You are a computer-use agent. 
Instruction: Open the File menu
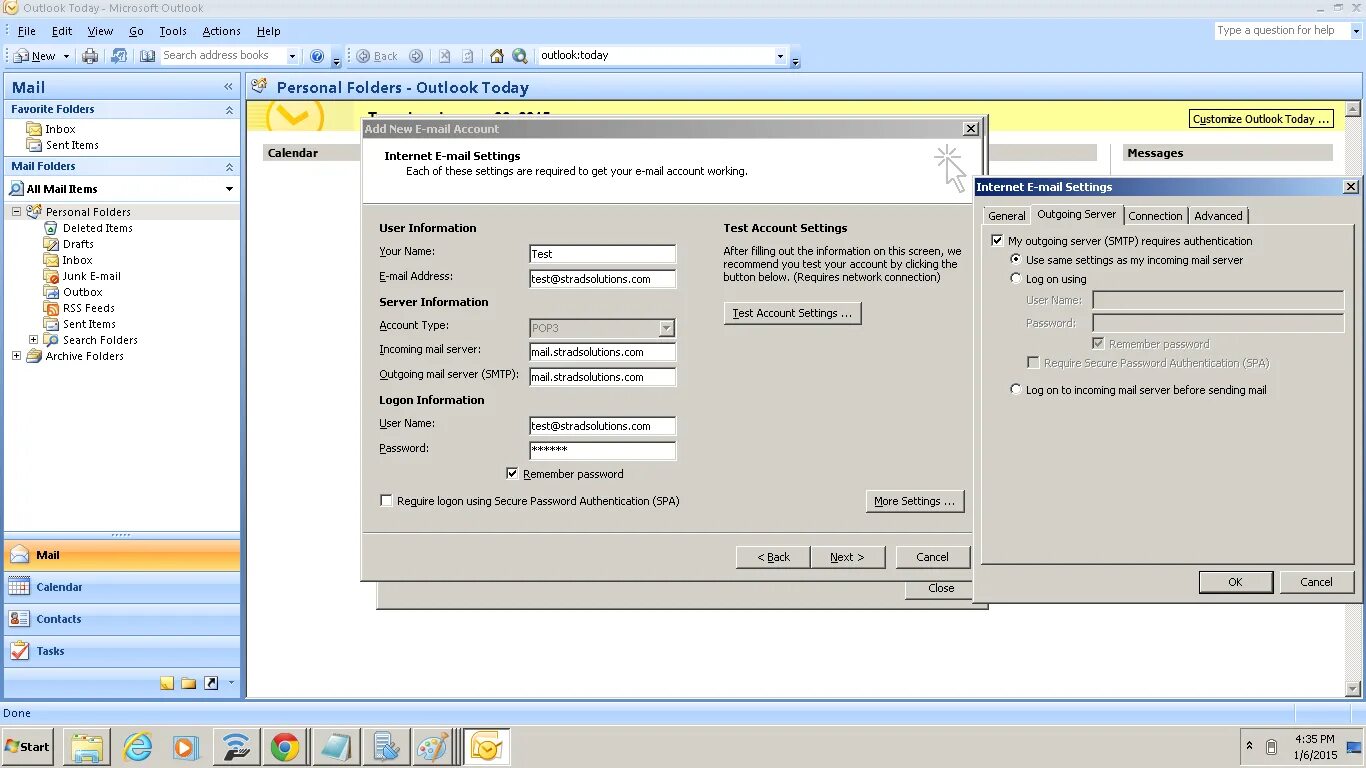click(27, 31)
